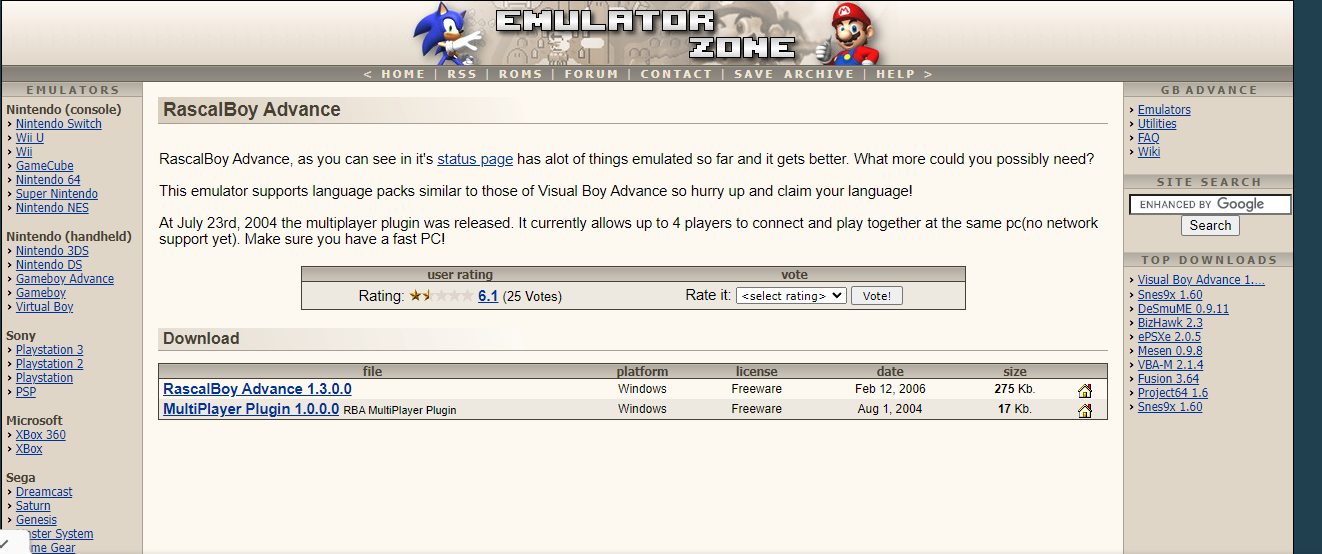Download MultiPlayer Plugin 1.0.0.0
Screen dimensions: 1322x554
tap(251, 409)
